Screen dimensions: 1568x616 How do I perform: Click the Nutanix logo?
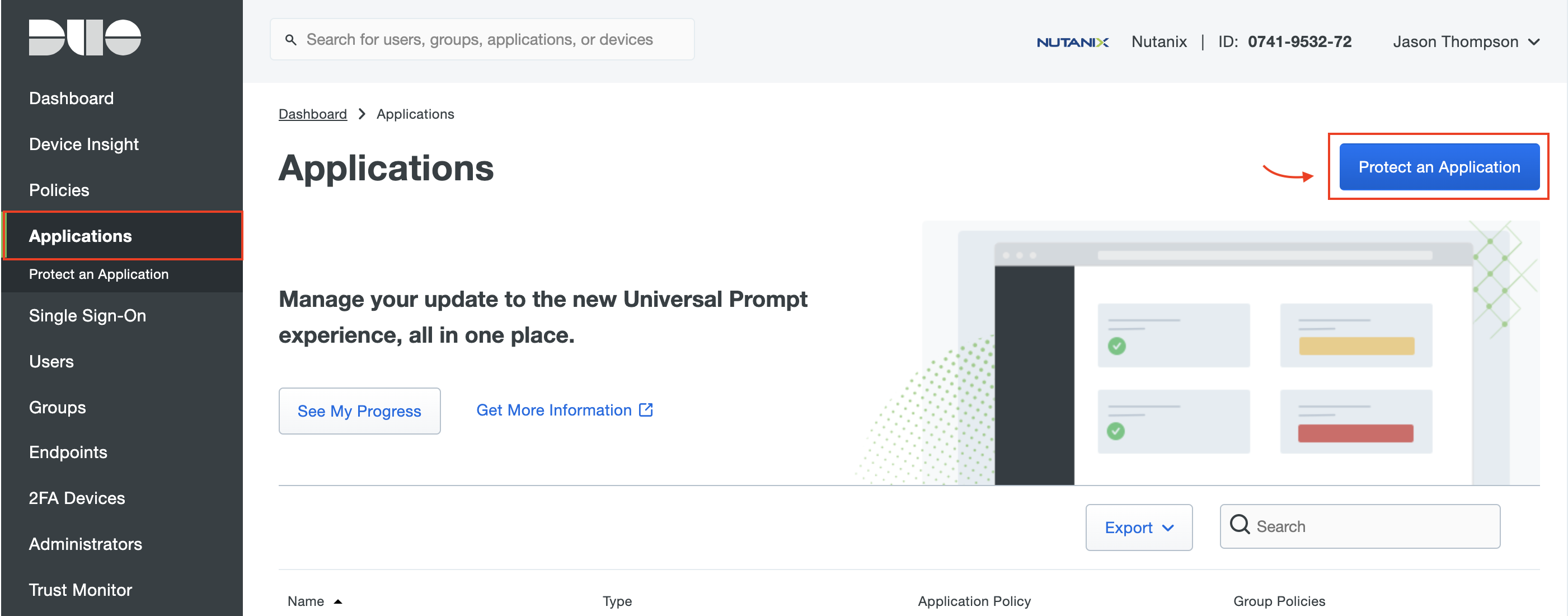(1073, 41)
